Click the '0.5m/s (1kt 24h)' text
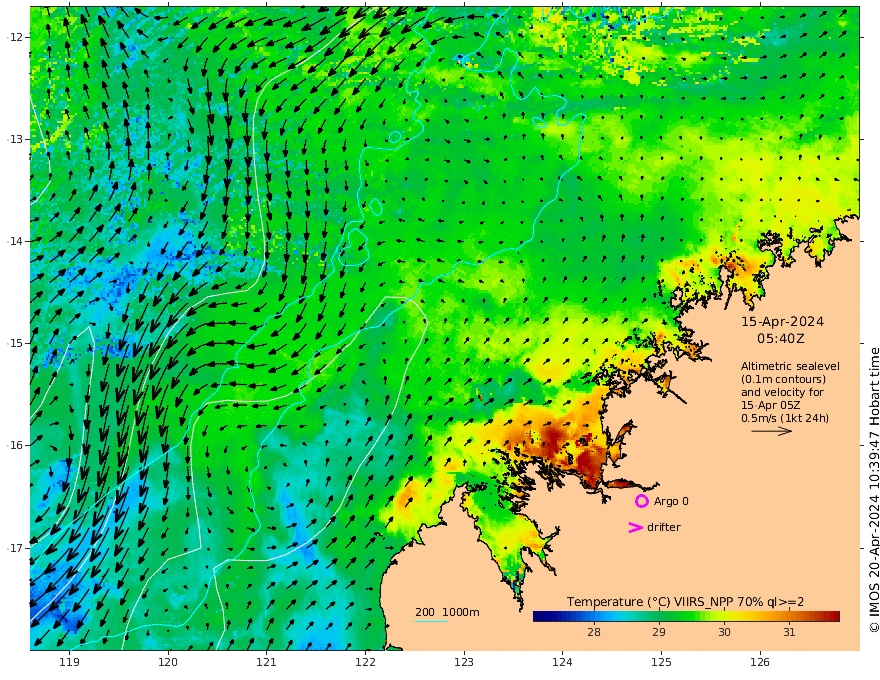Viewport: 880px width, 680px height. coord(785,418)
